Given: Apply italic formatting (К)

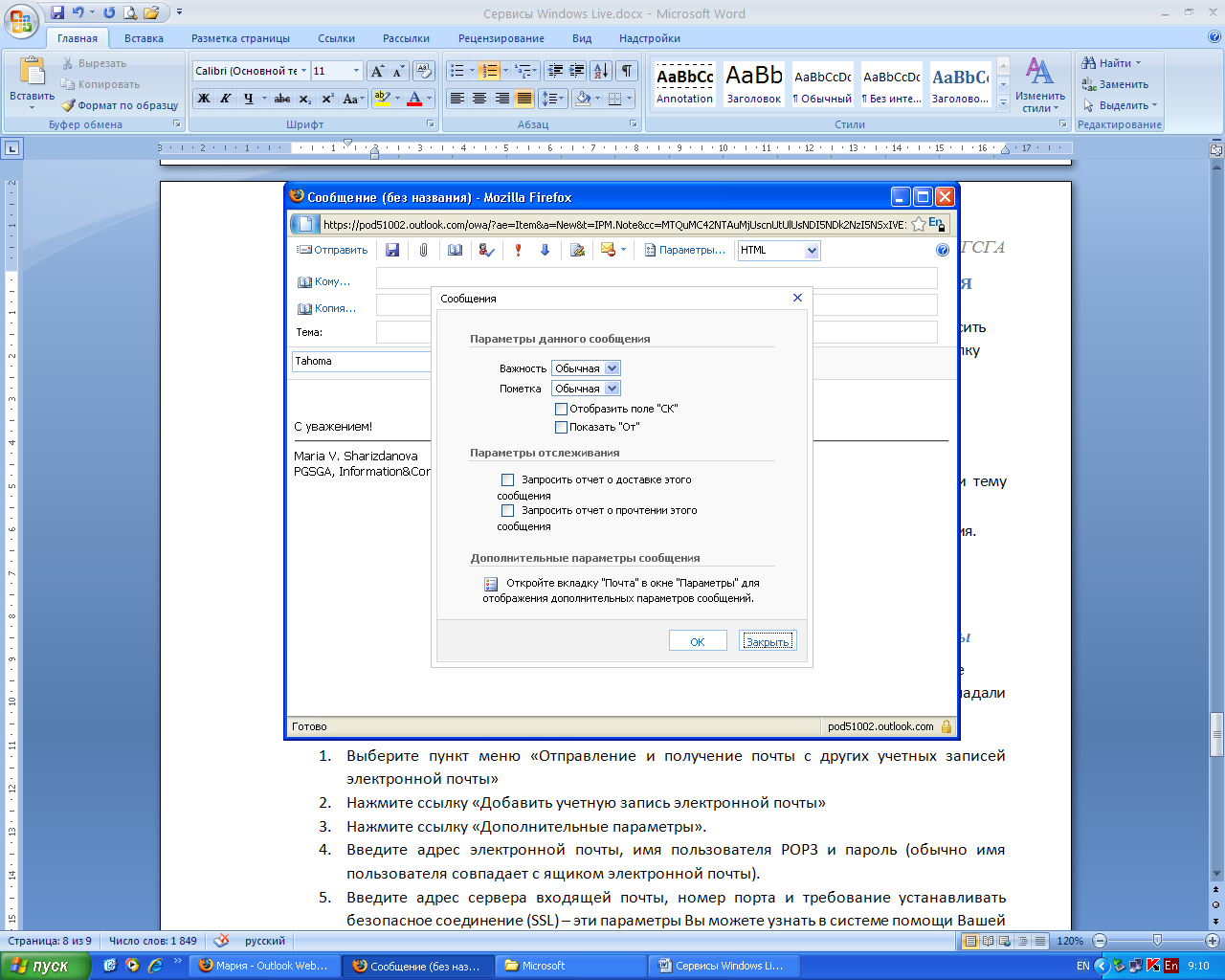Looking at the screenshot, I should click(x=226, y=99).
